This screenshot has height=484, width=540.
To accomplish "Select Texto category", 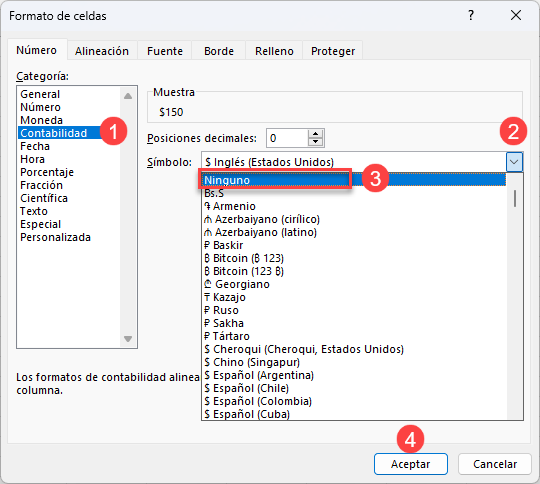I will (x=69, y=211).
